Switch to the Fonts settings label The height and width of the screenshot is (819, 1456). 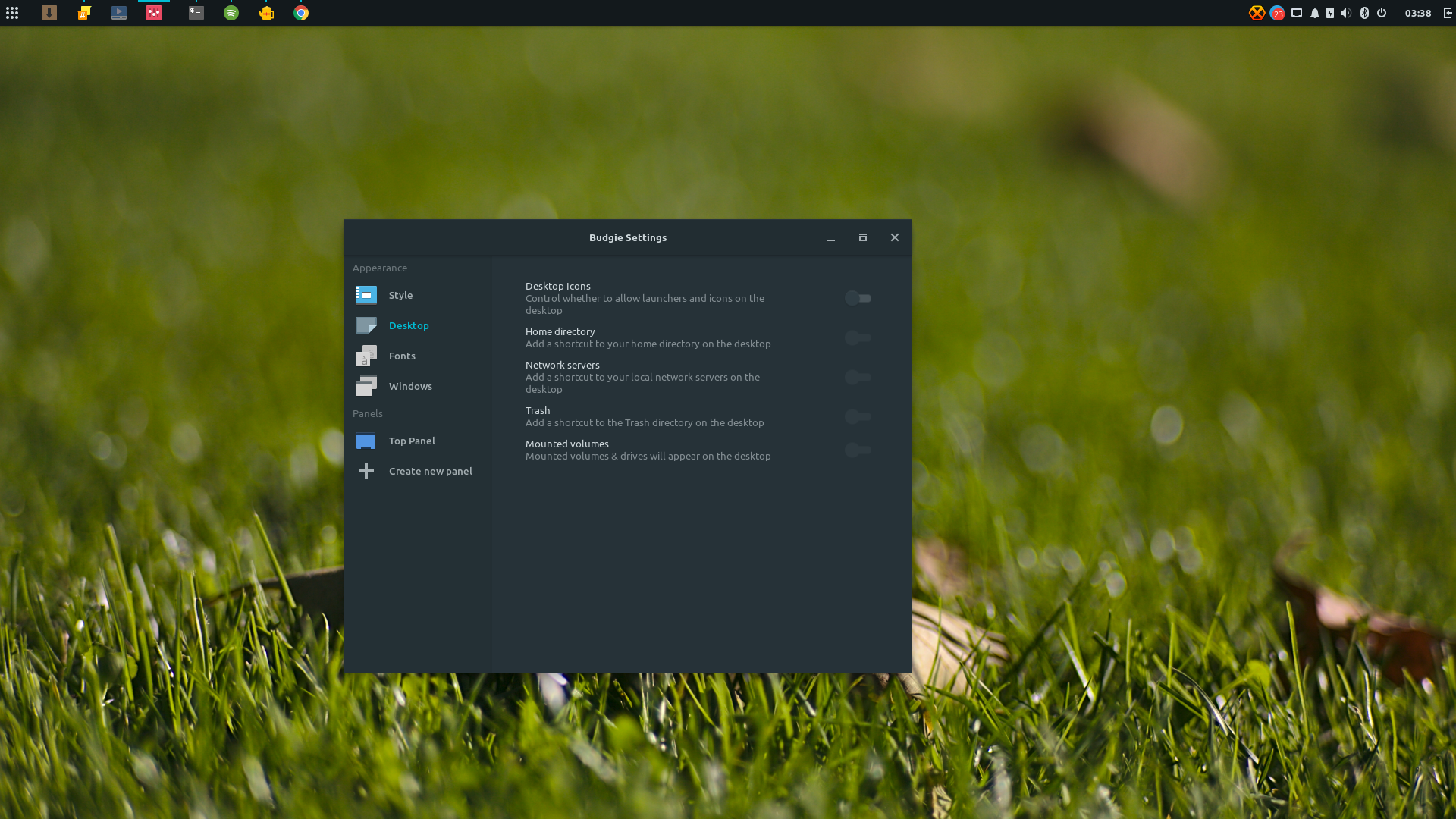click(402, 356)
